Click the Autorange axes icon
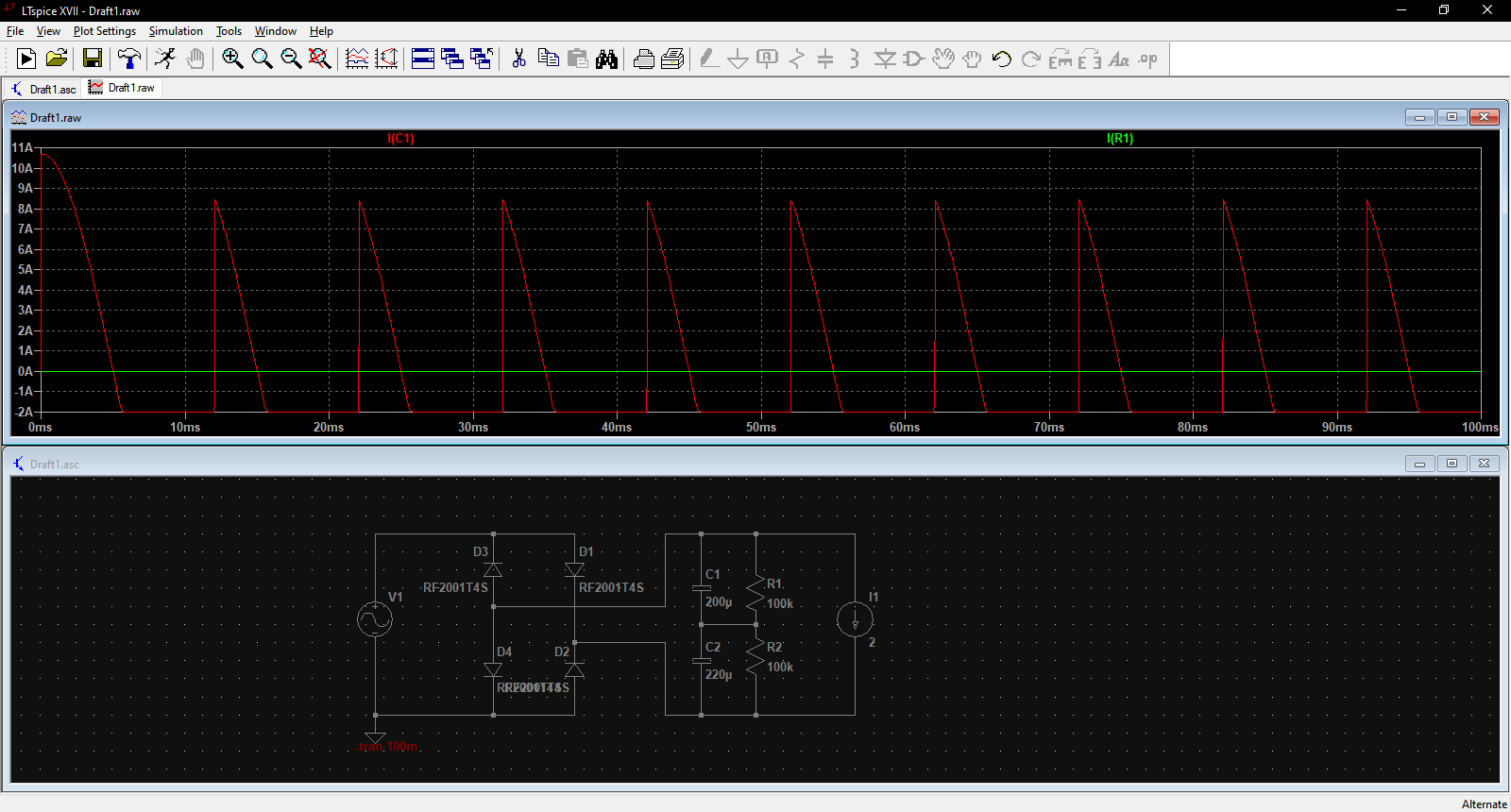The width and height of the screenshot is (1511, 812). point(357,59)
